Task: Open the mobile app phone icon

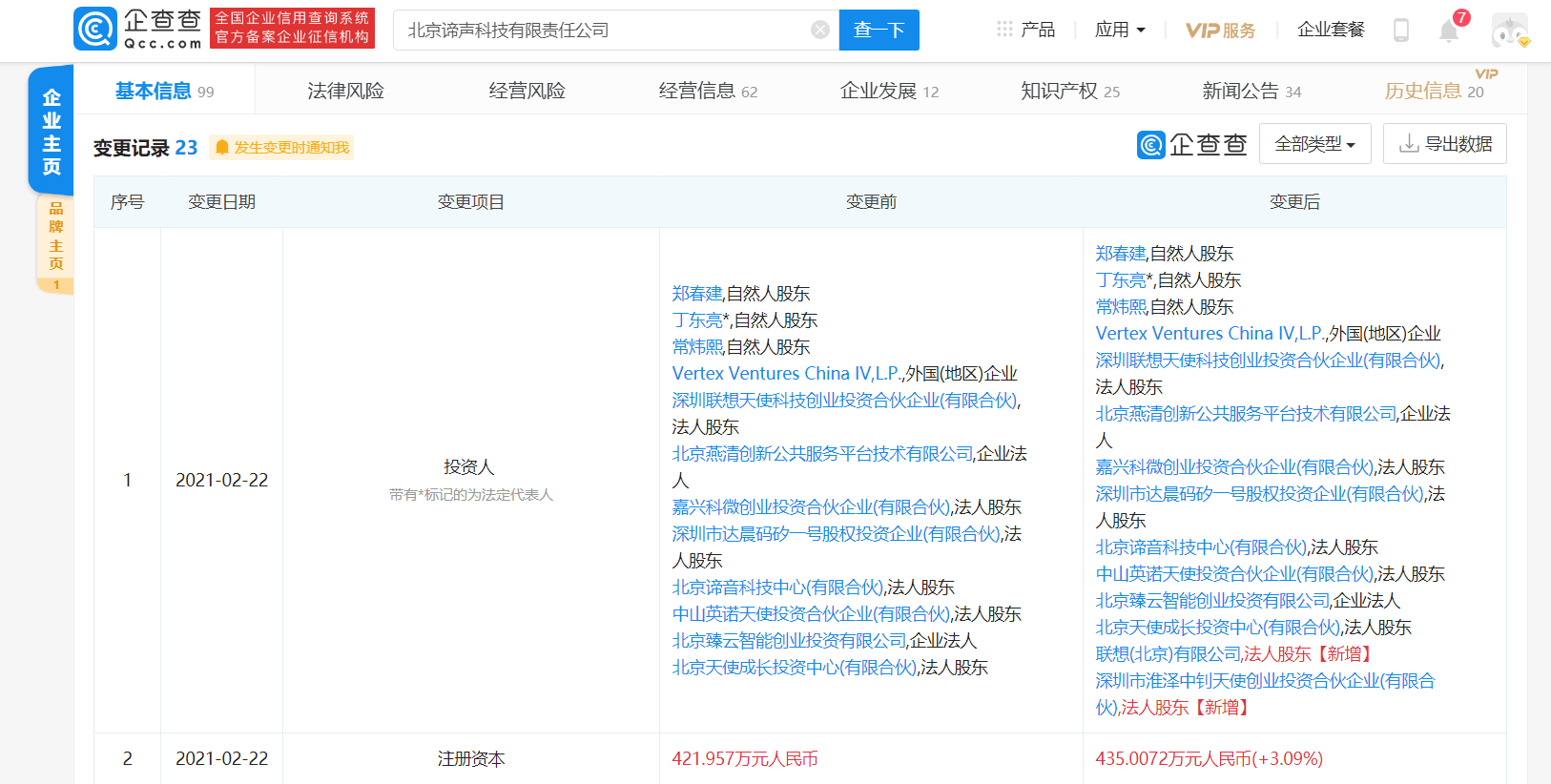Action: click(x=1401, y=30)
